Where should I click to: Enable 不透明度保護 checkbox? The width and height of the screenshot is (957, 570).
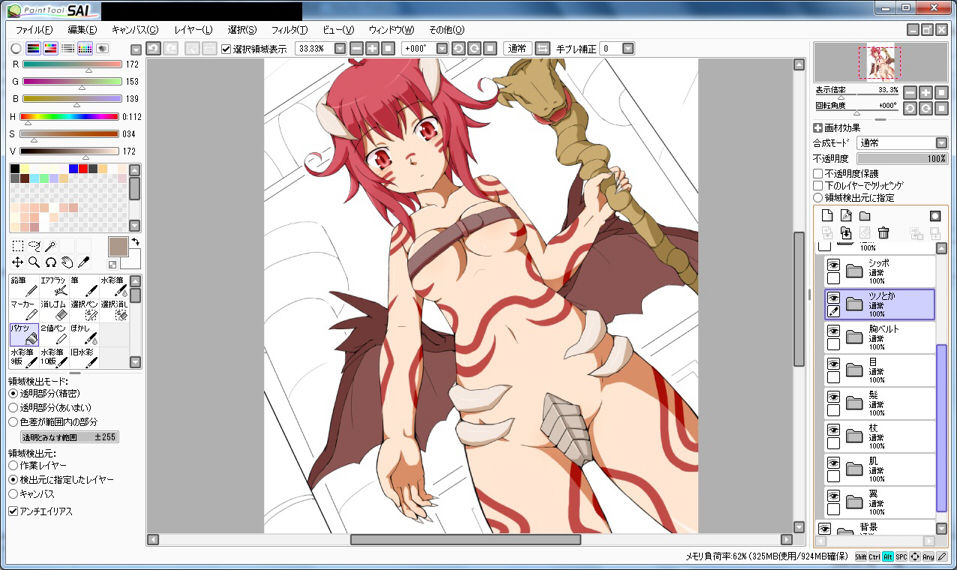[818, 174]
